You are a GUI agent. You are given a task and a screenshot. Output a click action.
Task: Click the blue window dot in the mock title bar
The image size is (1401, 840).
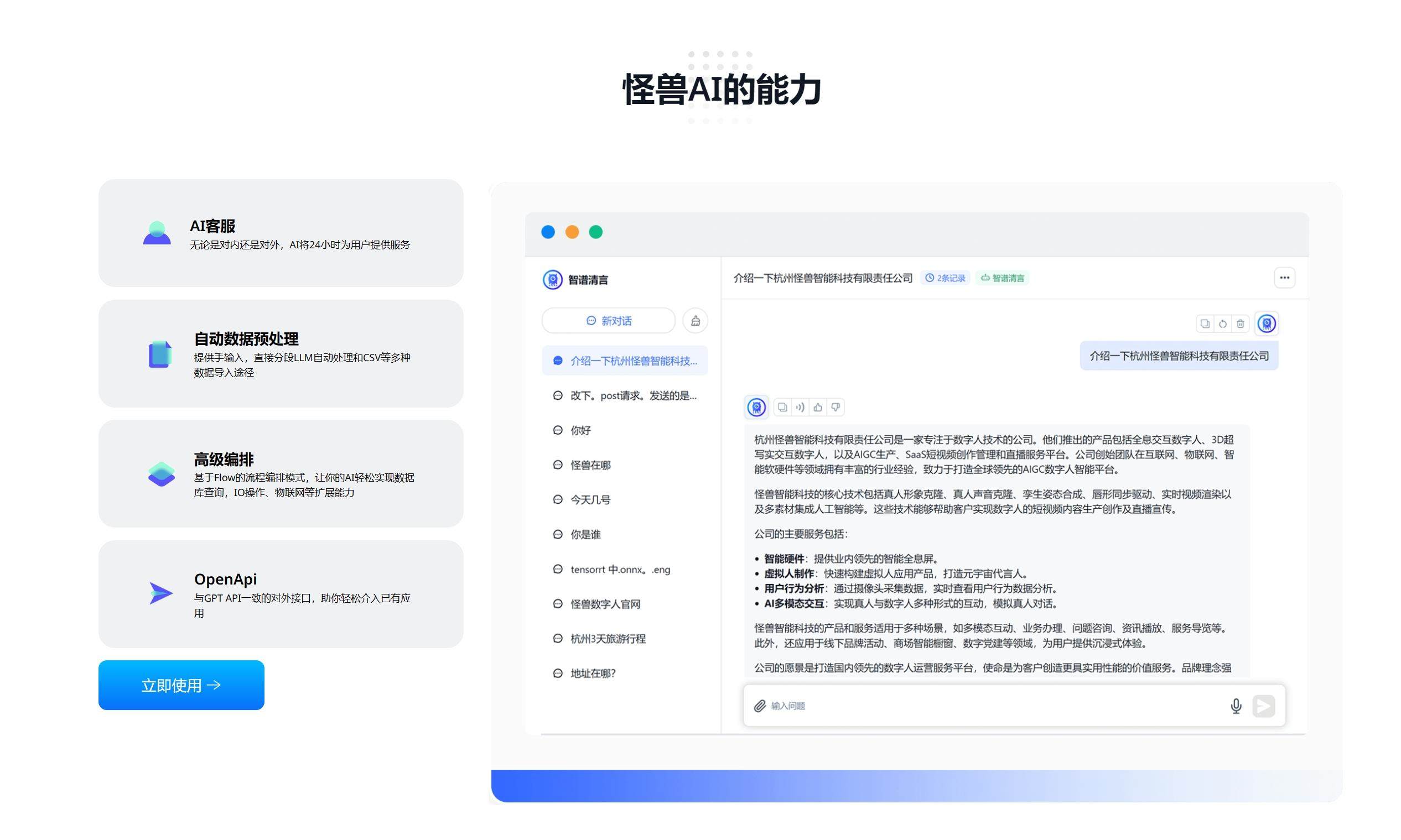548,232
